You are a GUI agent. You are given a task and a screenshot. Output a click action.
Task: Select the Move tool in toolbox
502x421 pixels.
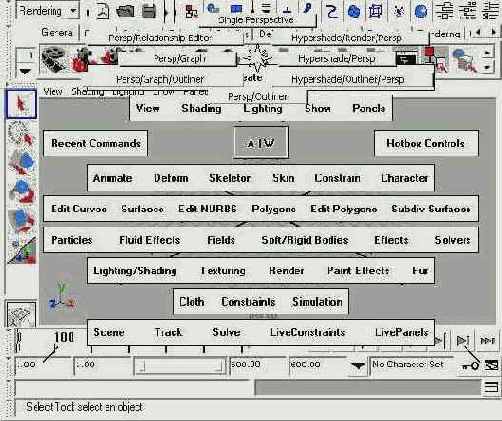[x=22, y=163]
